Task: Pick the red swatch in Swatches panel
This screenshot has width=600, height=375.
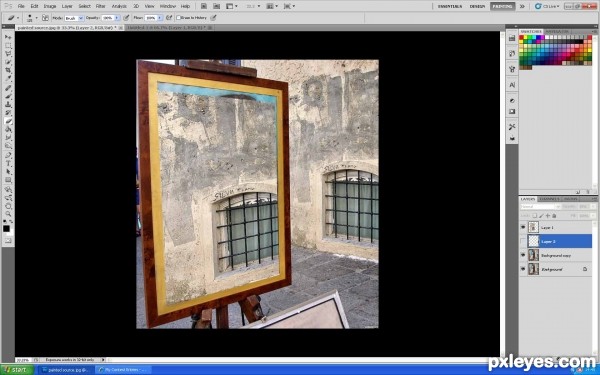Action: [521, 38]
